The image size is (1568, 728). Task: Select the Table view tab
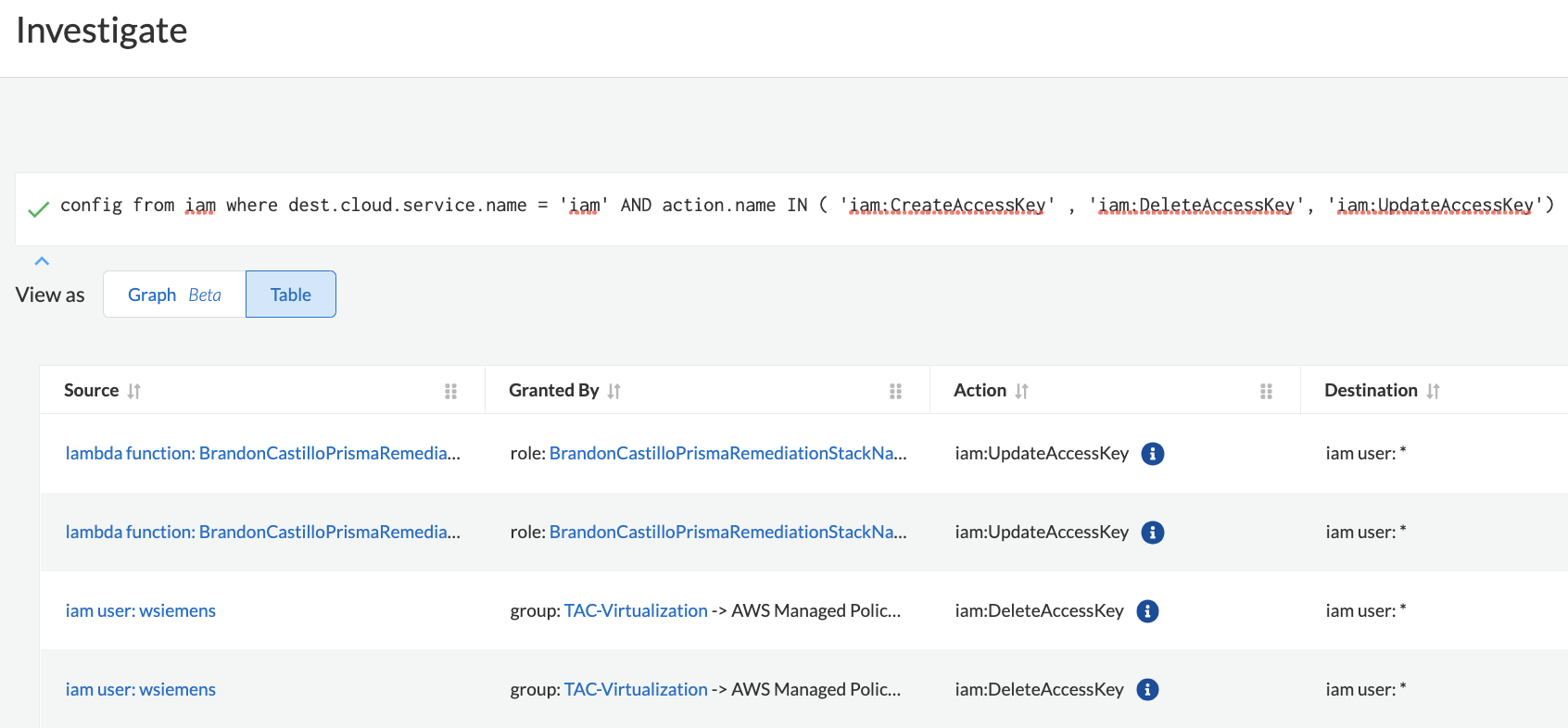[x=290, y=295]
